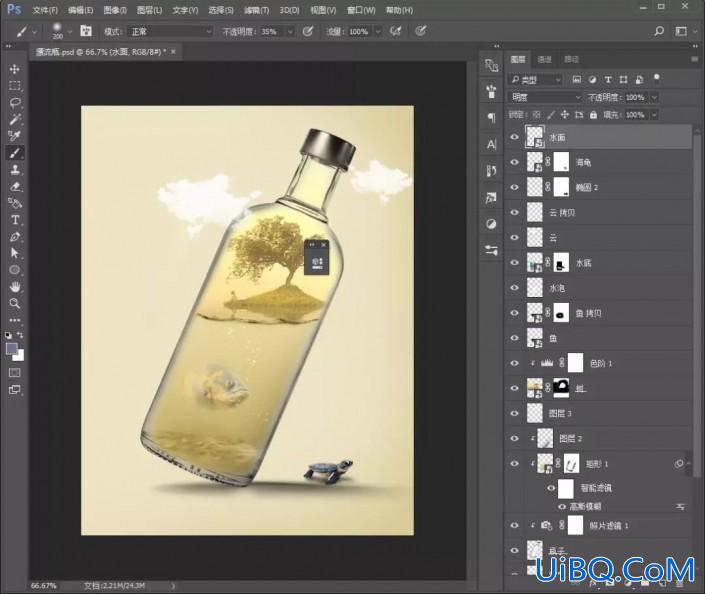
Task: Open the 图层(L) menu
Action: (150, 10)
